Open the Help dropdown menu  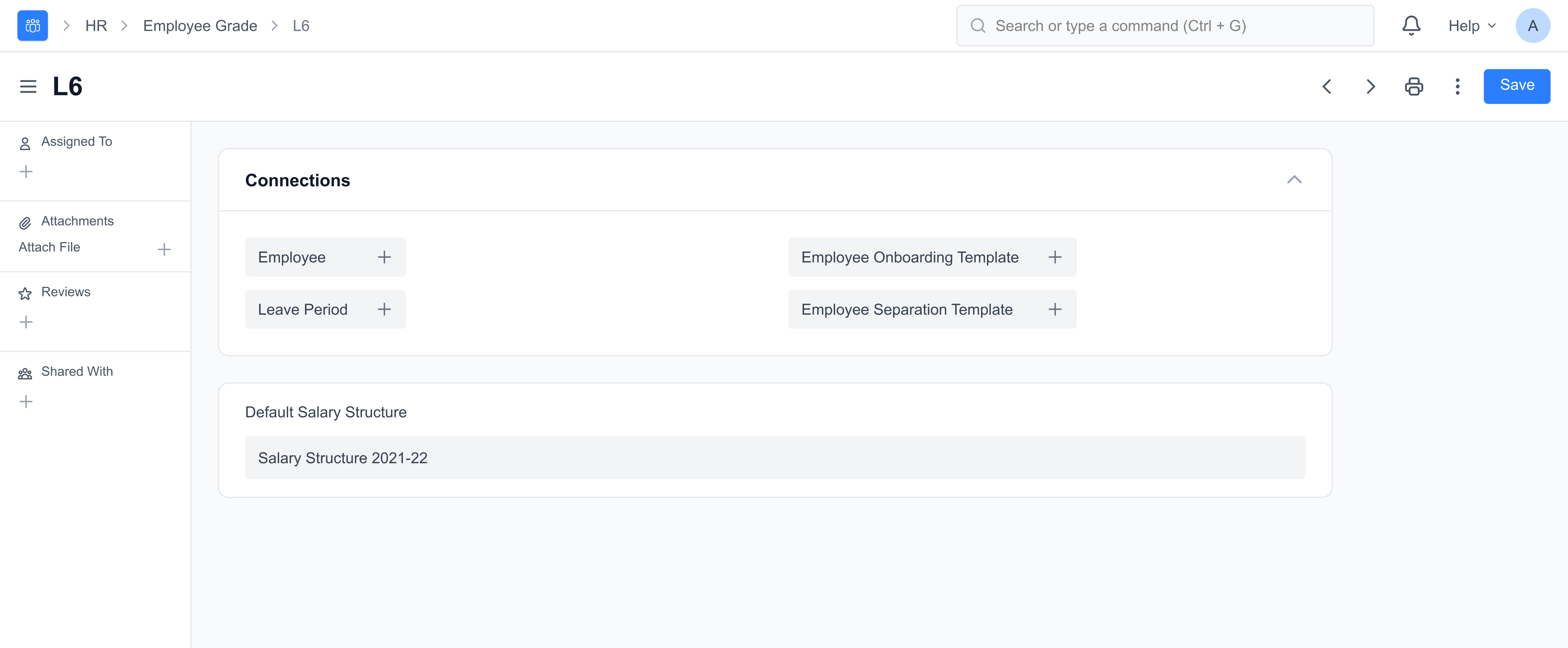[x=1471, y=25]
